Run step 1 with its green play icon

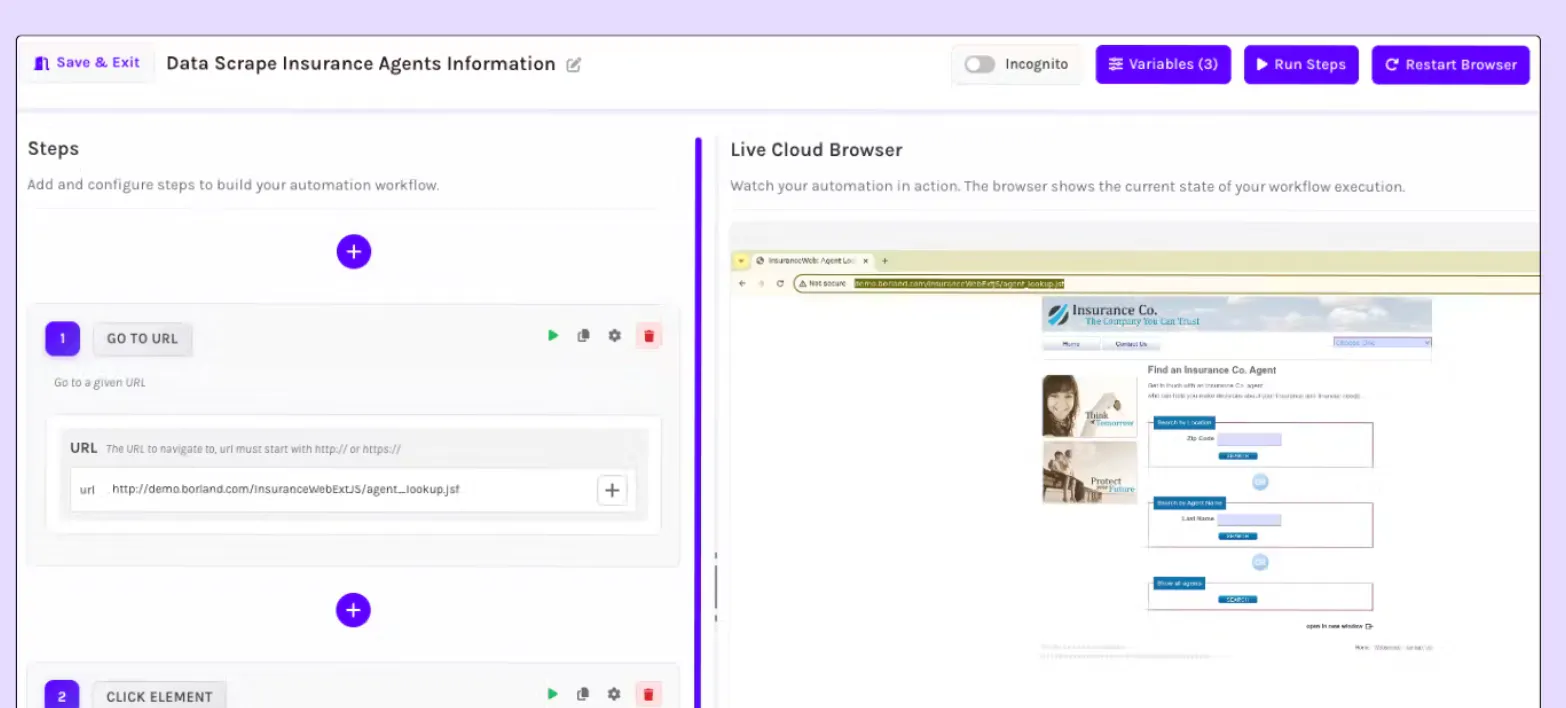(x=553, y=336)
